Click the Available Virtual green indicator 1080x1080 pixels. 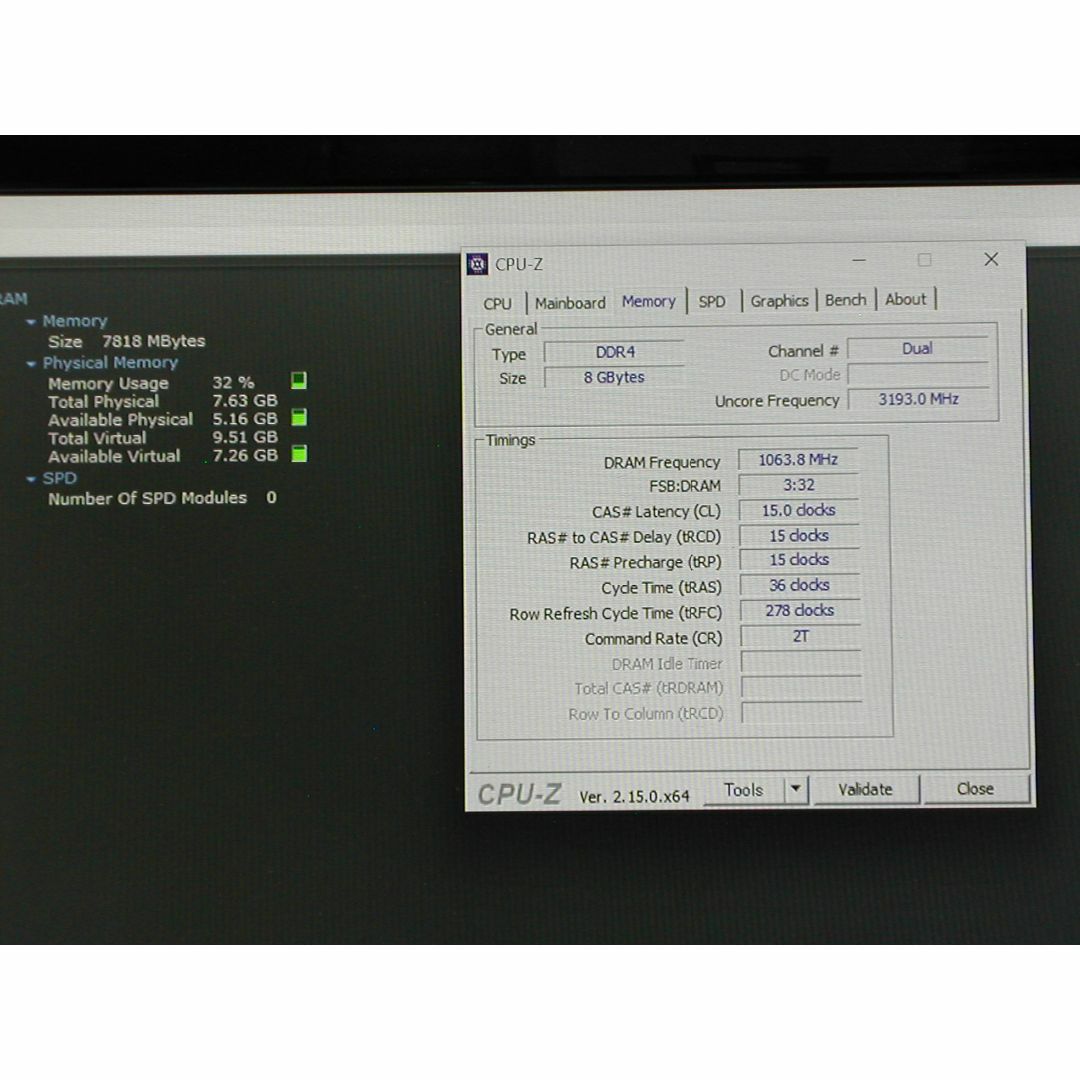(299, 453)
